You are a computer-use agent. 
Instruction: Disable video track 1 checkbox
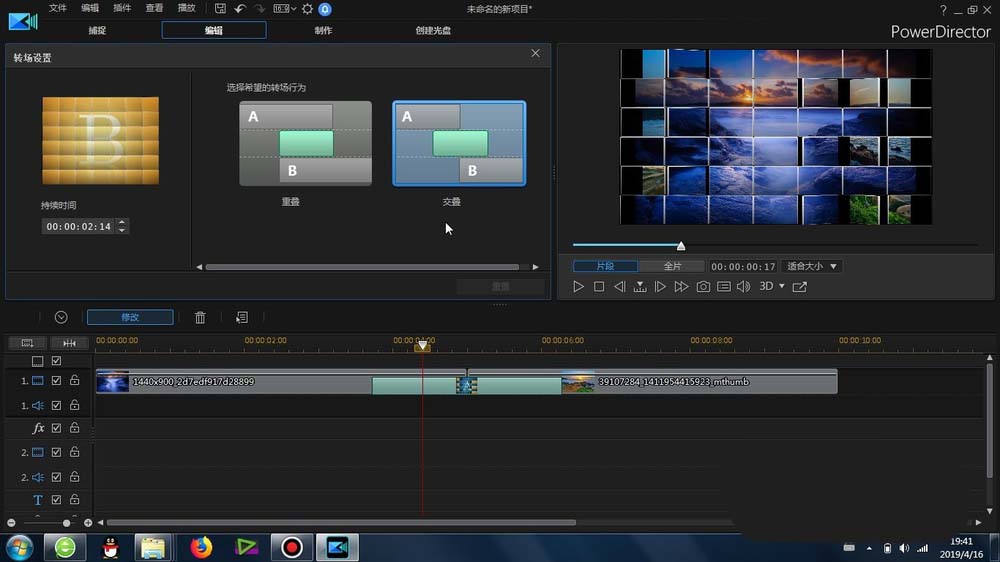57,381
